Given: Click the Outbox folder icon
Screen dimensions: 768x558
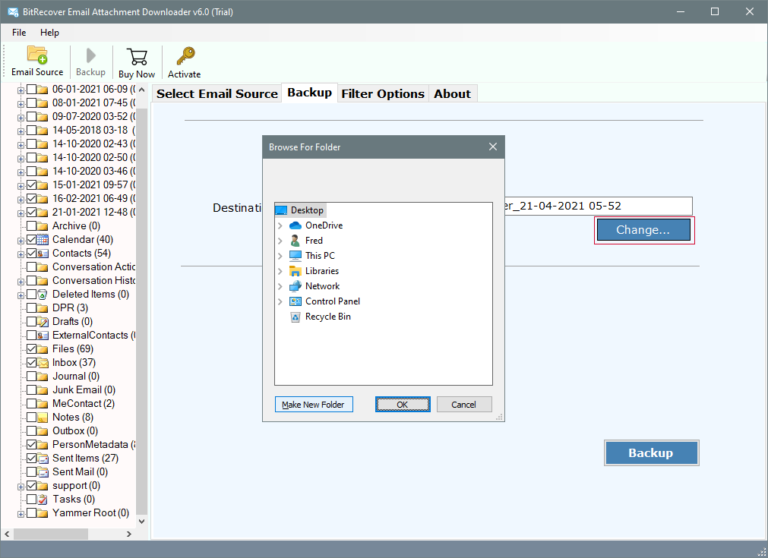Looking at the screenshot, I should coord(43,431).
